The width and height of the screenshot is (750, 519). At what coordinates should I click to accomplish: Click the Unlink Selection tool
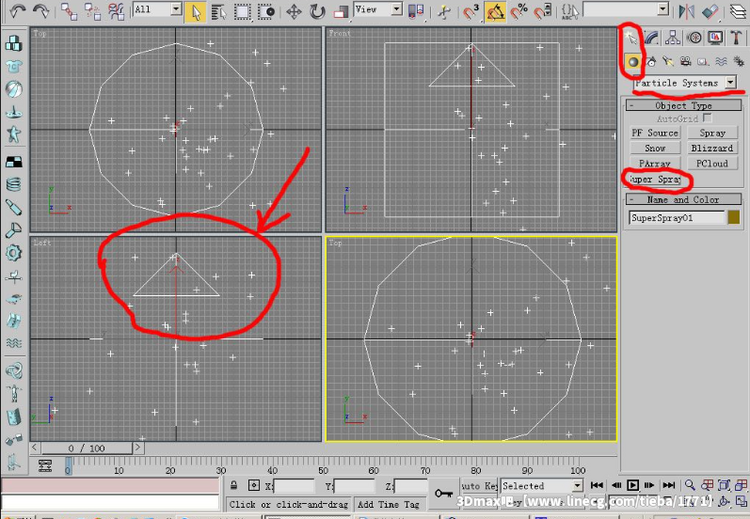pyautogui.click(x=92, y=11)
